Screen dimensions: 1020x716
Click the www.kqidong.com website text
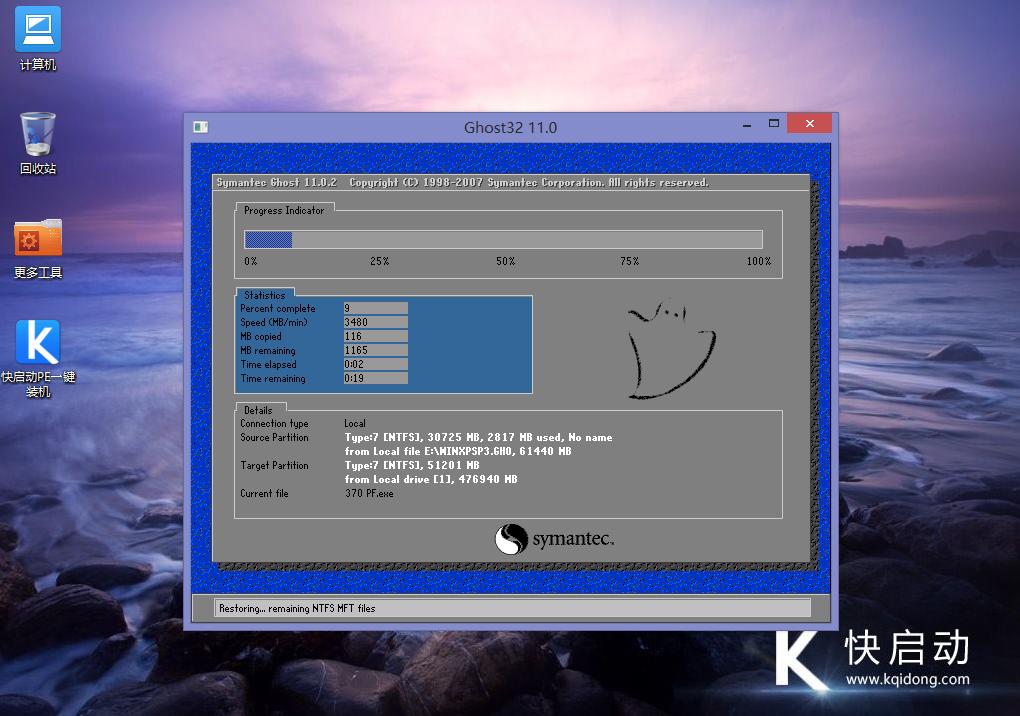point(907,680)
